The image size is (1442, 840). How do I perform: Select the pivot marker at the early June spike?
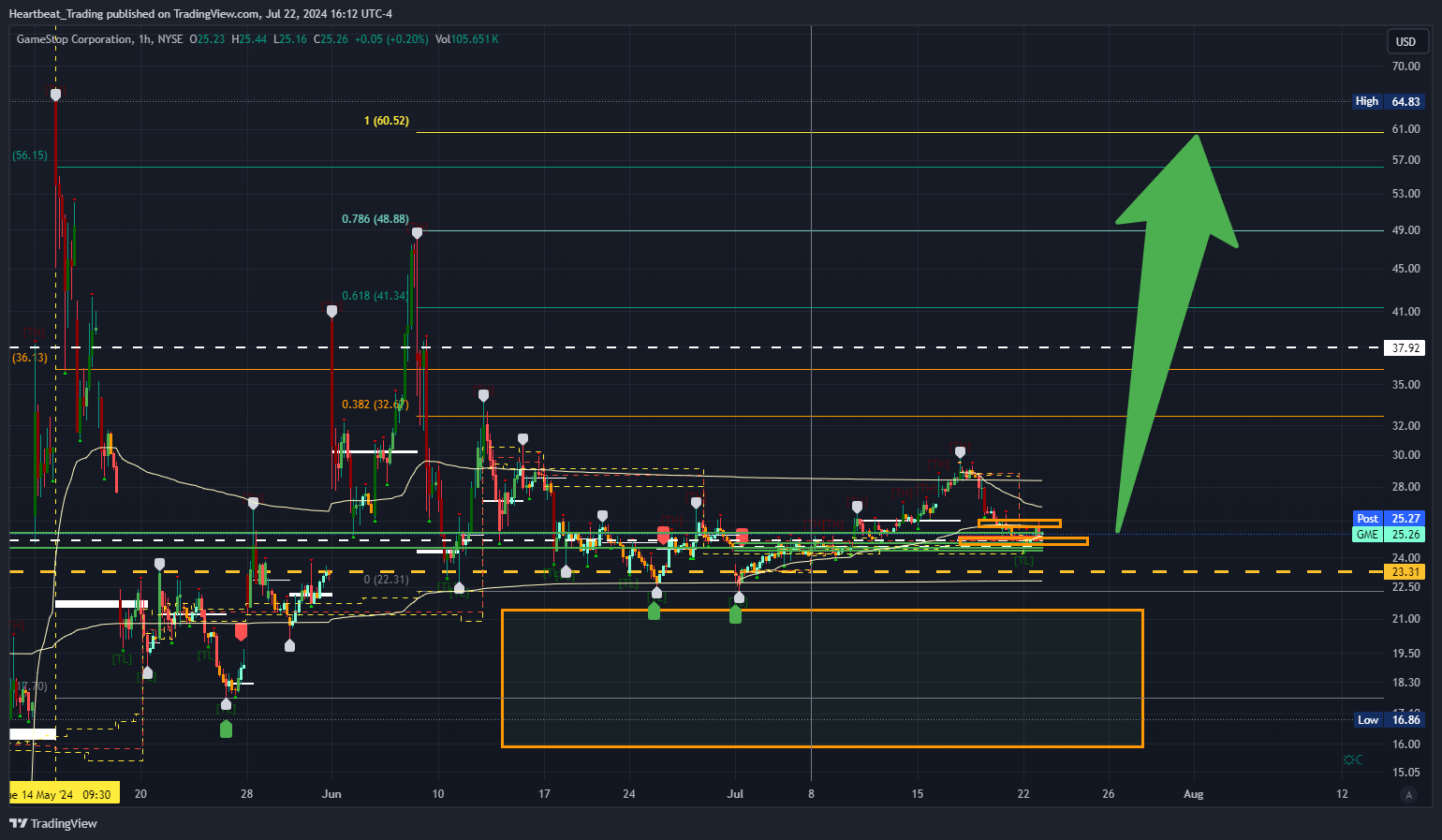331,311
